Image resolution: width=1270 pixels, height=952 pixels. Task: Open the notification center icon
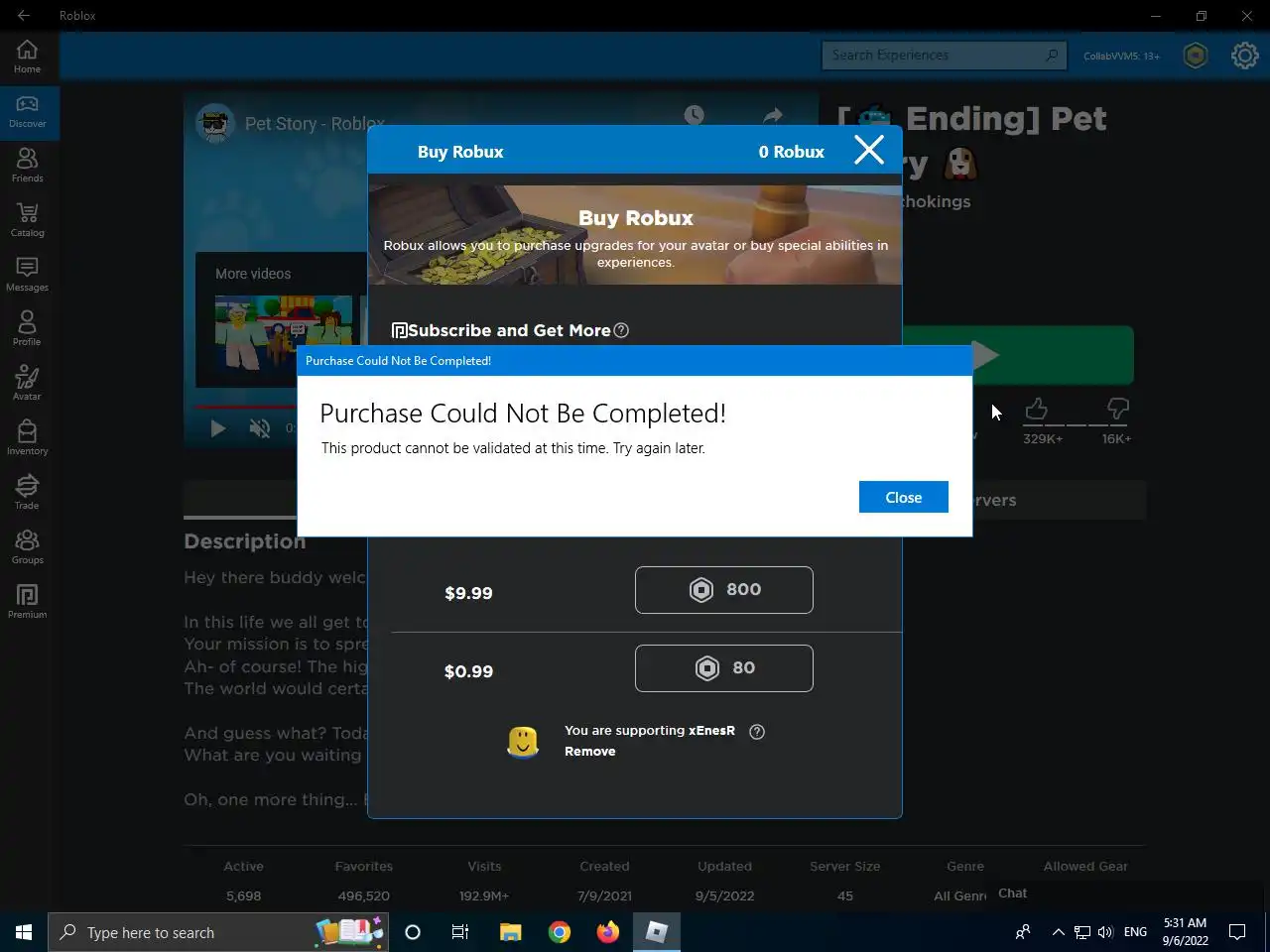[1237, 932]
